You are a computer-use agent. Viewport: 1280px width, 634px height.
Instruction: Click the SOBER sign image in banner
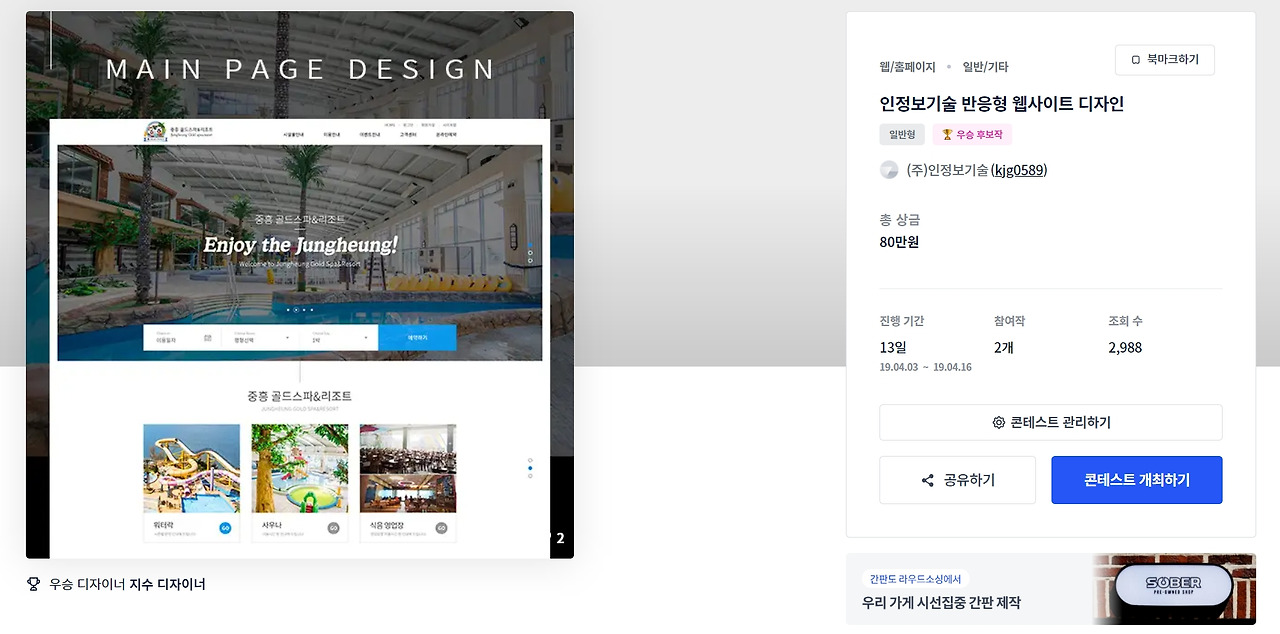coord(1174,588)
